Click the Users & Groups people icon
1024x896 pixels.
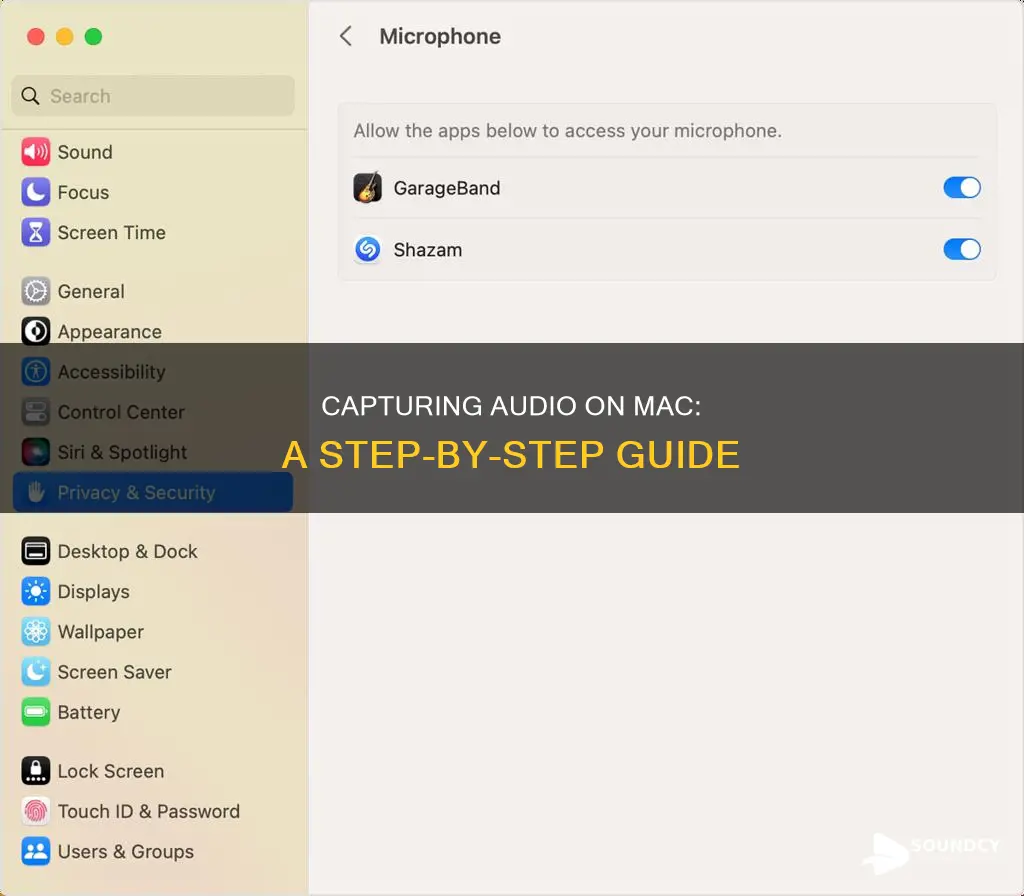(35, 852)
